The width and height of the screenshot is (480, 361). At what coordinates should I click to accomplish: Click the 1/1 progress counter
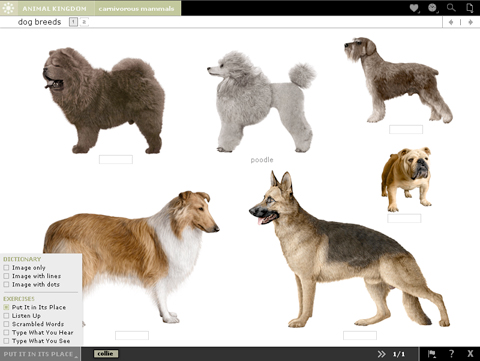pyautogui.click(x=399, y=354)
